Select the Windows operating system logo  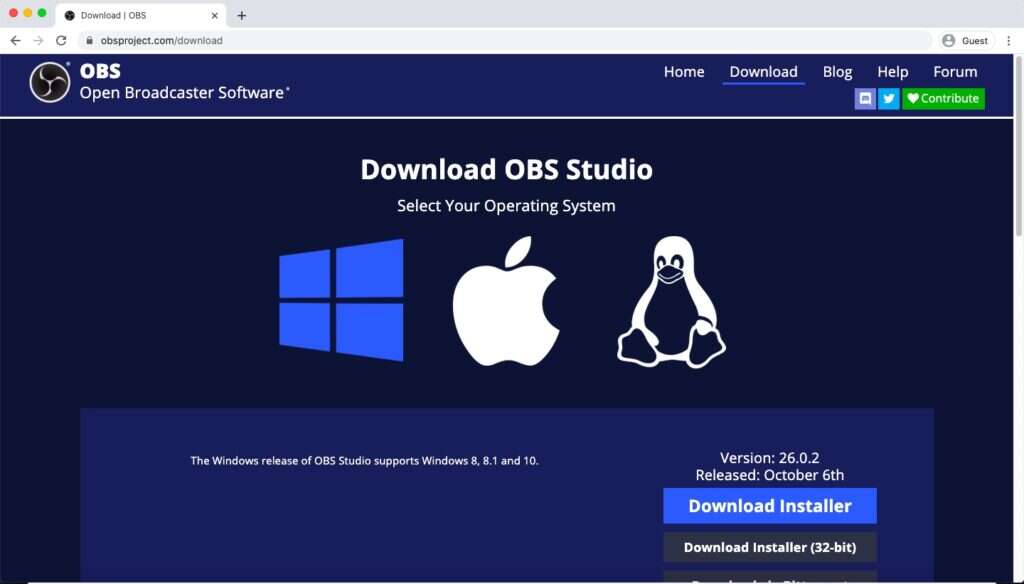341,299
